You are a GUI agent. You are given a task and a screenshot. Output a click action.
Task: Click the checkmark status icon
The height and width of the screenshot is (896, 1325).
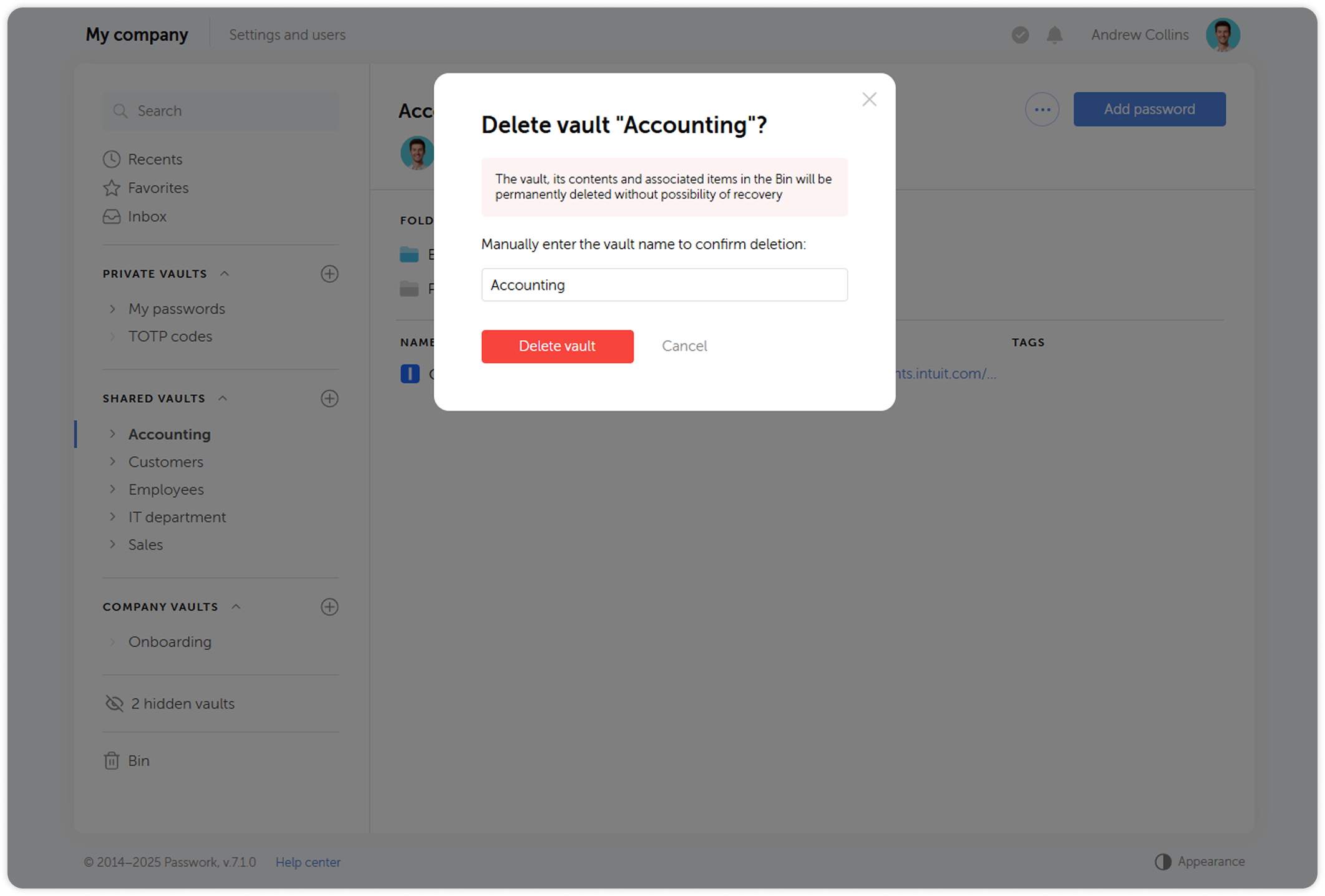click(x=1019, y=35)
